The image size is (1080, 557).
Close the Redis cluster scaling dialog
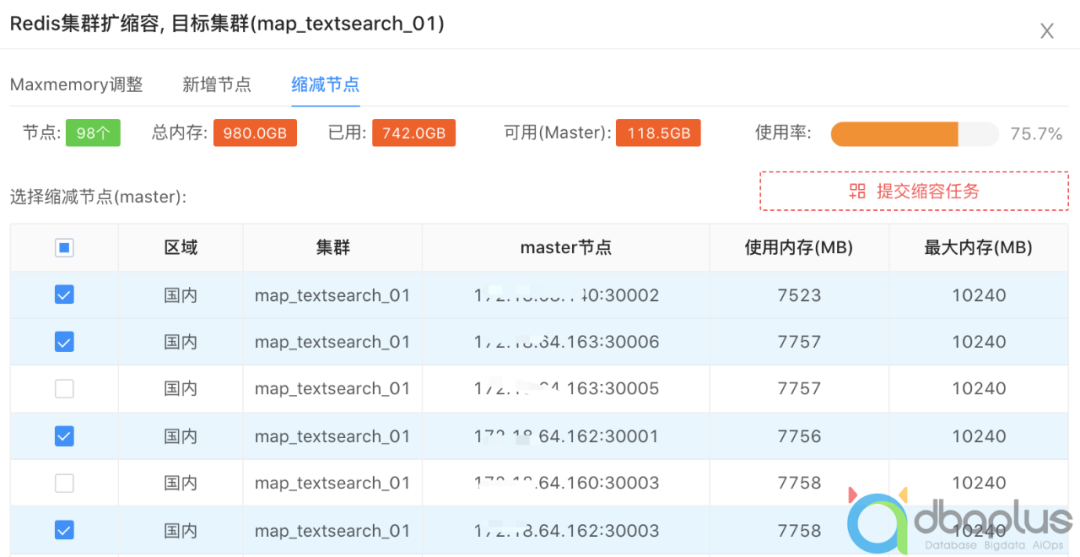pos(1047,31)
